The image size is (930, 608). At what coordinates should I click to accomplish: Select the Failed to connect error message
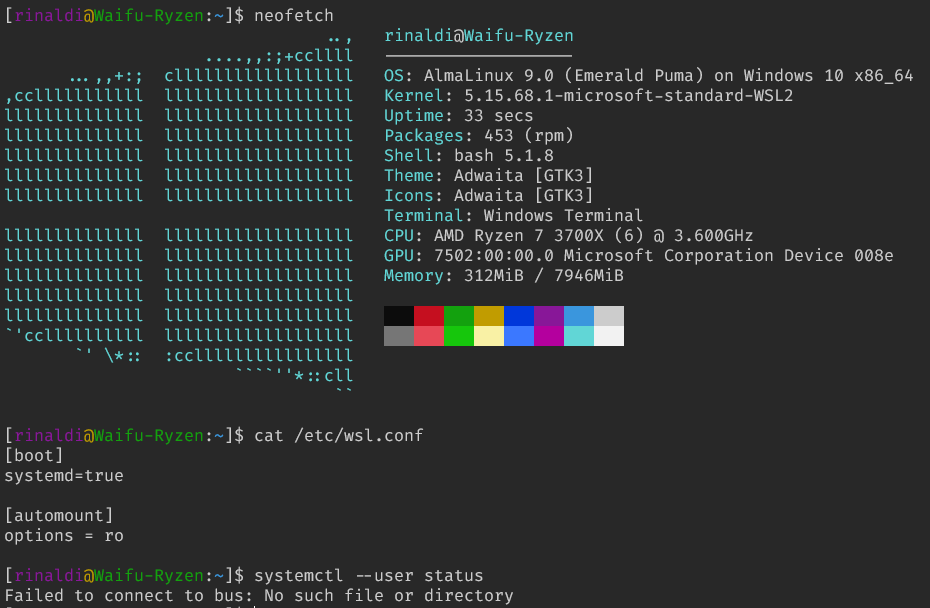pyautogui.click(x=255, y=595)
